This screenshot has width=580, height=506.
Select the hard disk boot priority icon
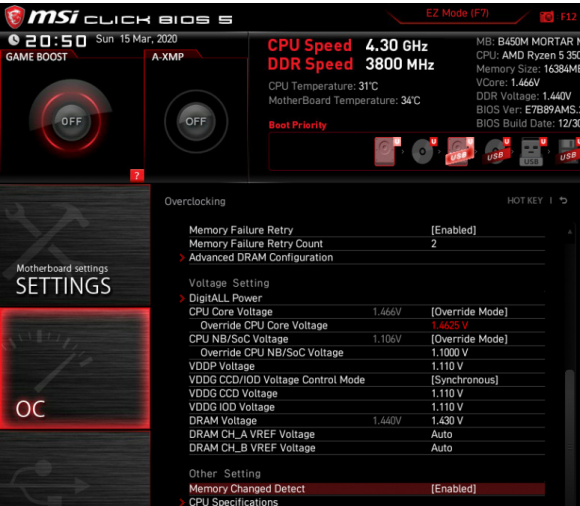pyautogui.click(x=387, y=151)
